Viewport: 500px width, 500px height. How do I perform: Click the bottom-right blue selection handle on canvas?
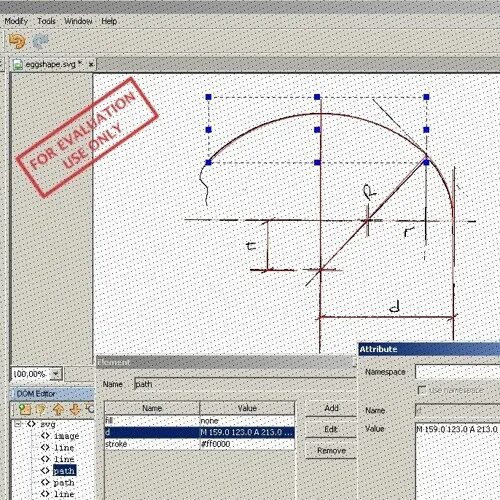[x=426, y=162]
